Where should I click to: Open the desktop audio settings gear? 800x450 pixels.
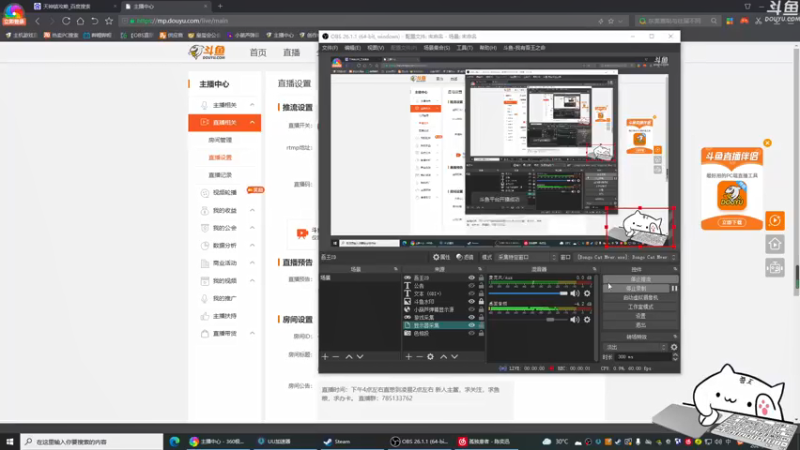point(587,319)
